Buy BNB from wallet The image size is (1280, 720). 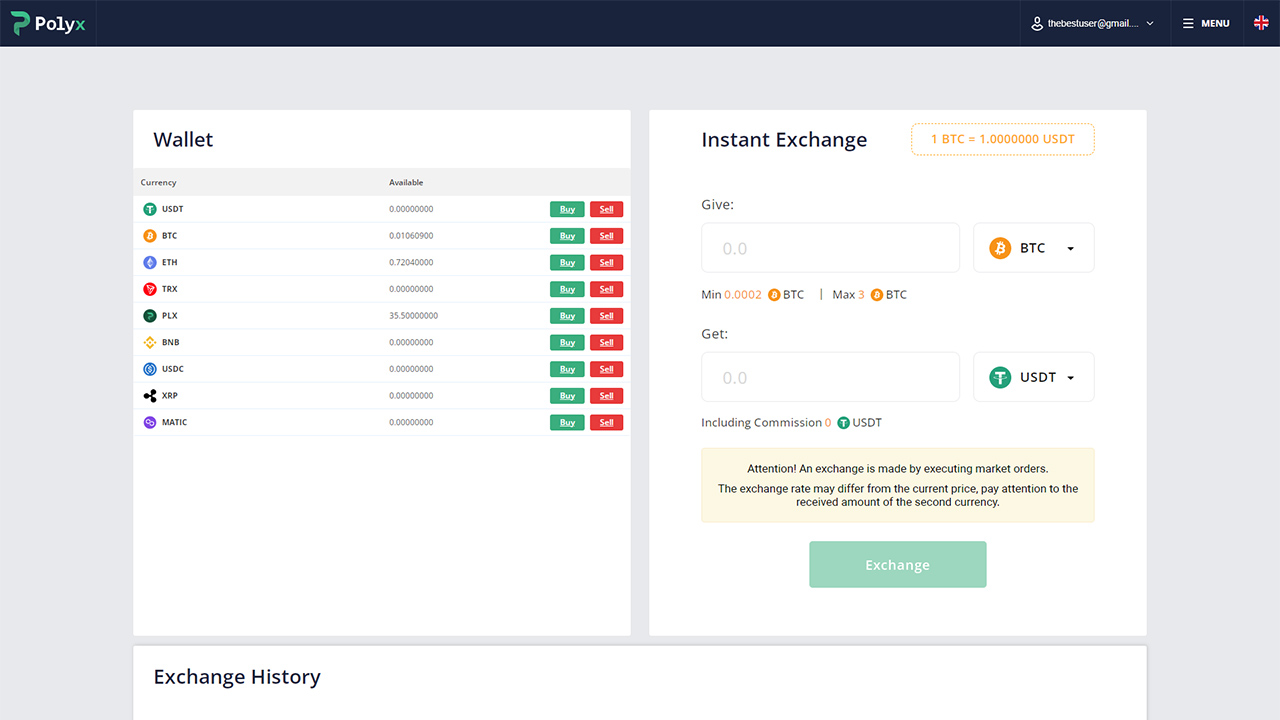click(x=567, y=342)
